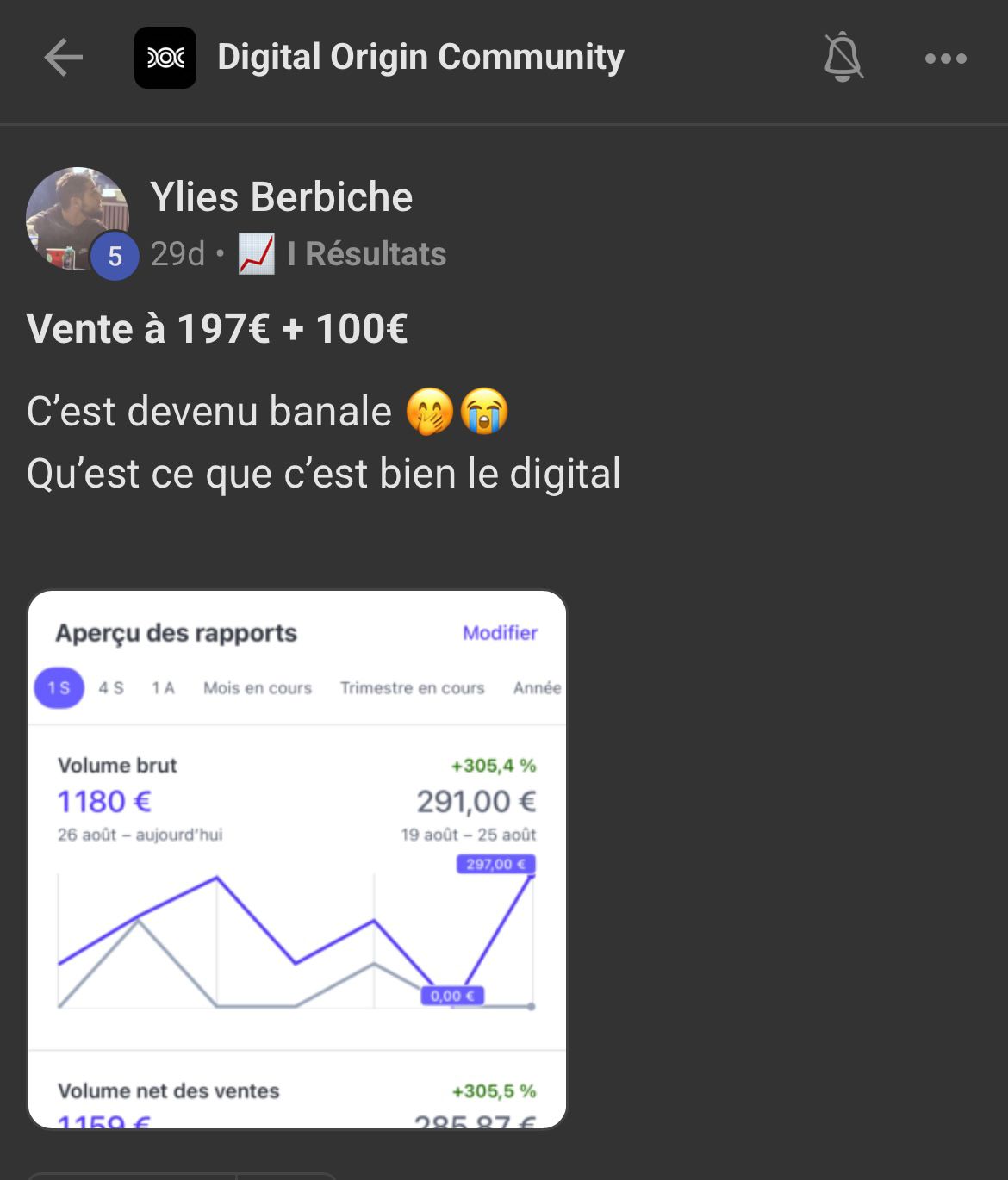Tap the chart emoji category icon

256,254
